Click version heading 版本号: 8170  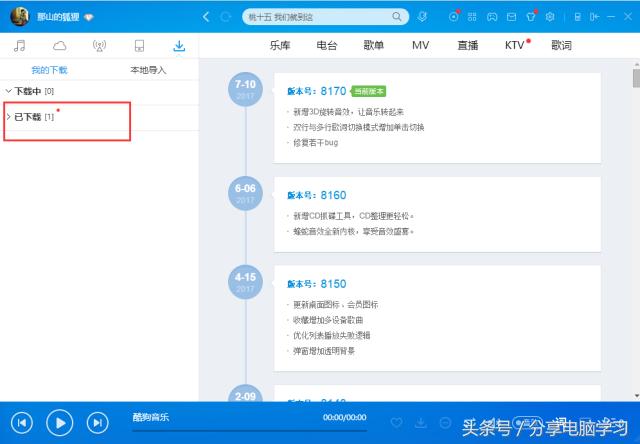[x=317, y=91]
